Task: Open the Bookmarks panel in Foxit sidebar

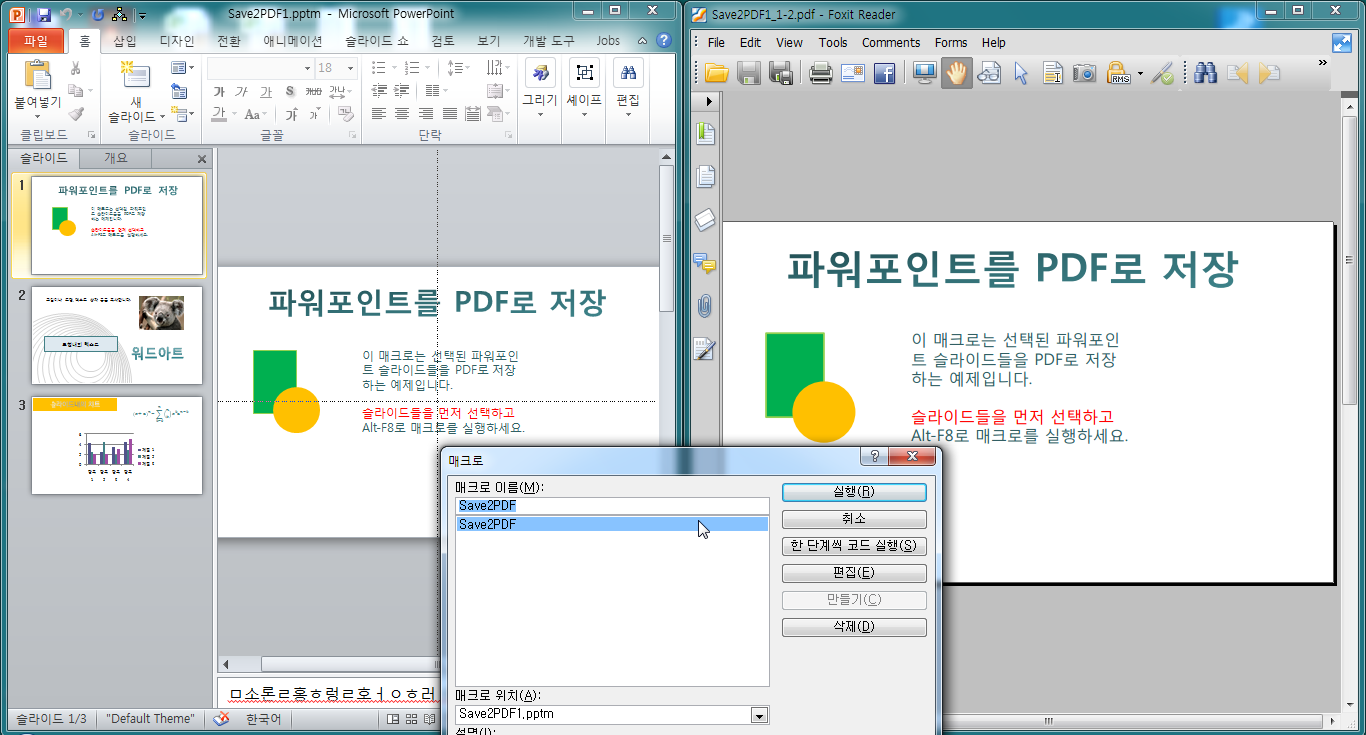Action: click(706, 132)
